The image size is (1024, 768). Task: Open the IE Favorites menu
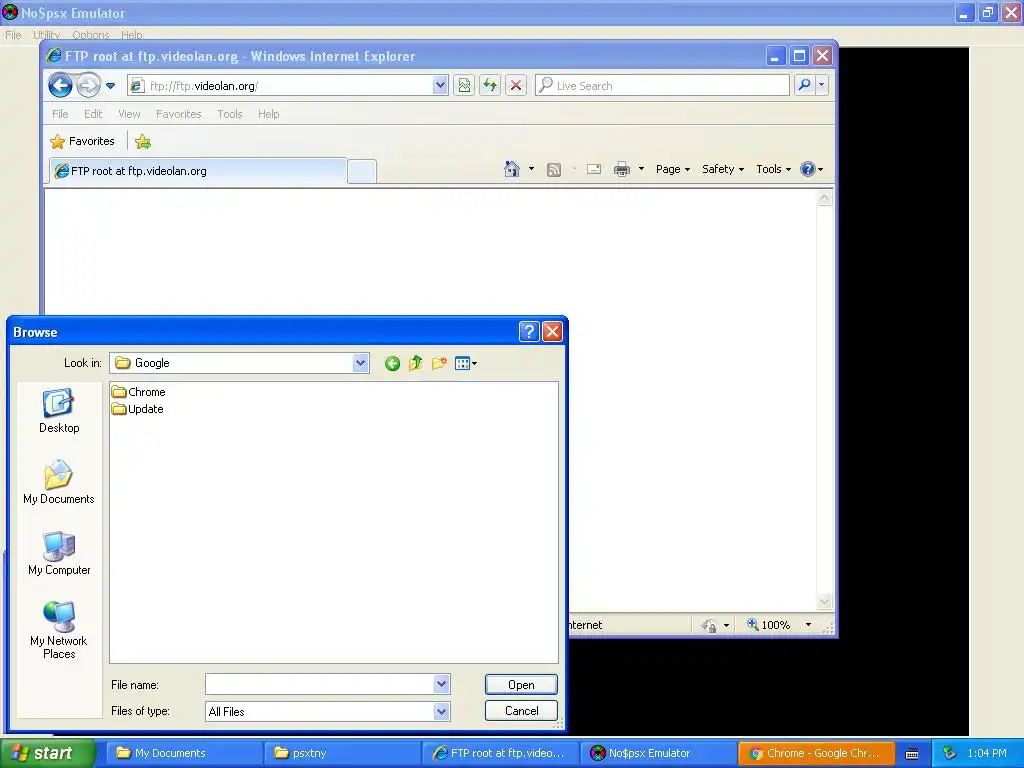tap(178, 114)
